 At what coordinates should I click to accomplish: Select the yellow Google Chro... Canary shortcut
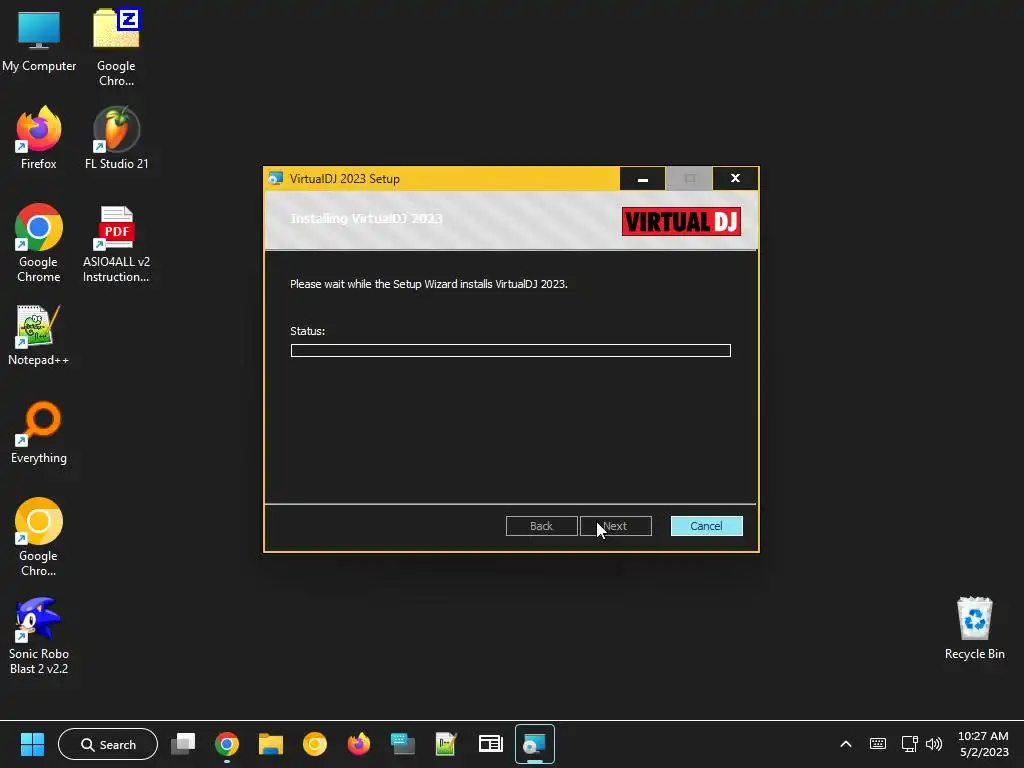[39, 537]
